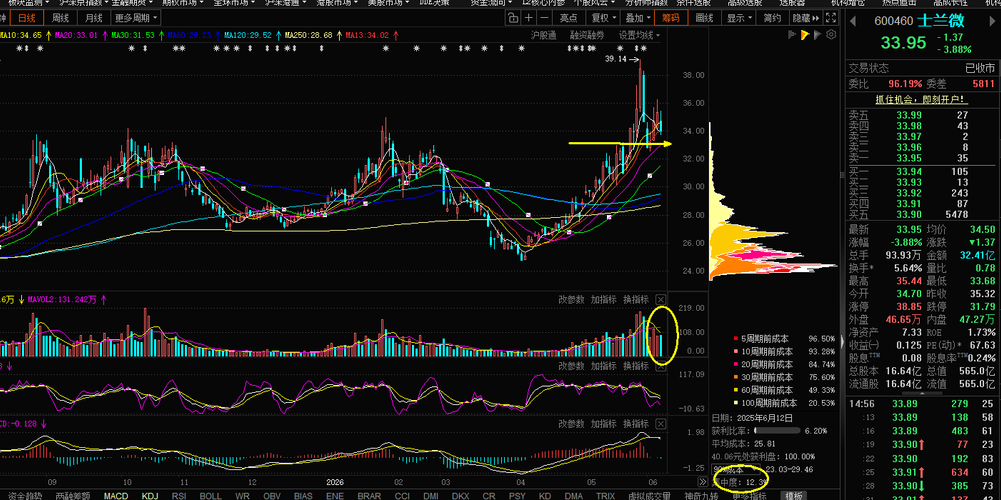This screenshot has width=1001, height=500.
Task: Open 期权市场 menu dropdown
Action: coord(182,3)
